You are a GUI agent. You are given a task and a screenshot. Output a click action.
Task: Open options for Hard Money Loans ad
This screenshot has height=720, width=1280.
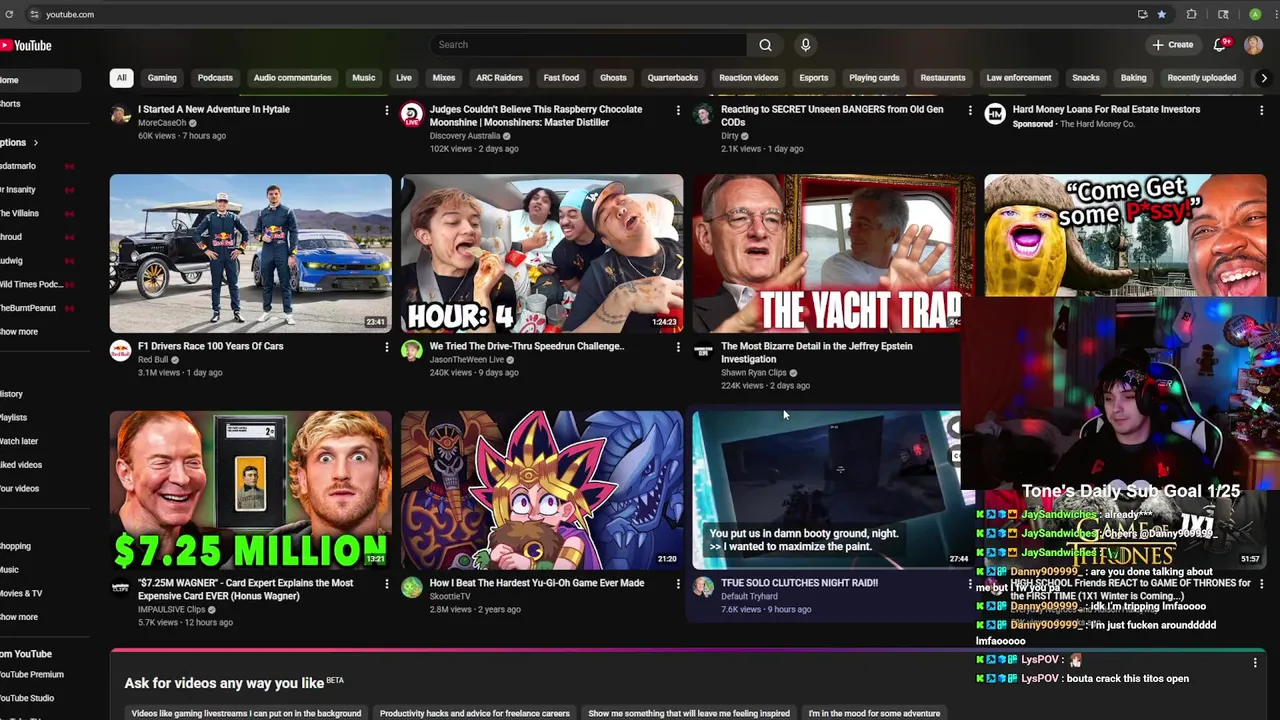tap(1261, 110)
